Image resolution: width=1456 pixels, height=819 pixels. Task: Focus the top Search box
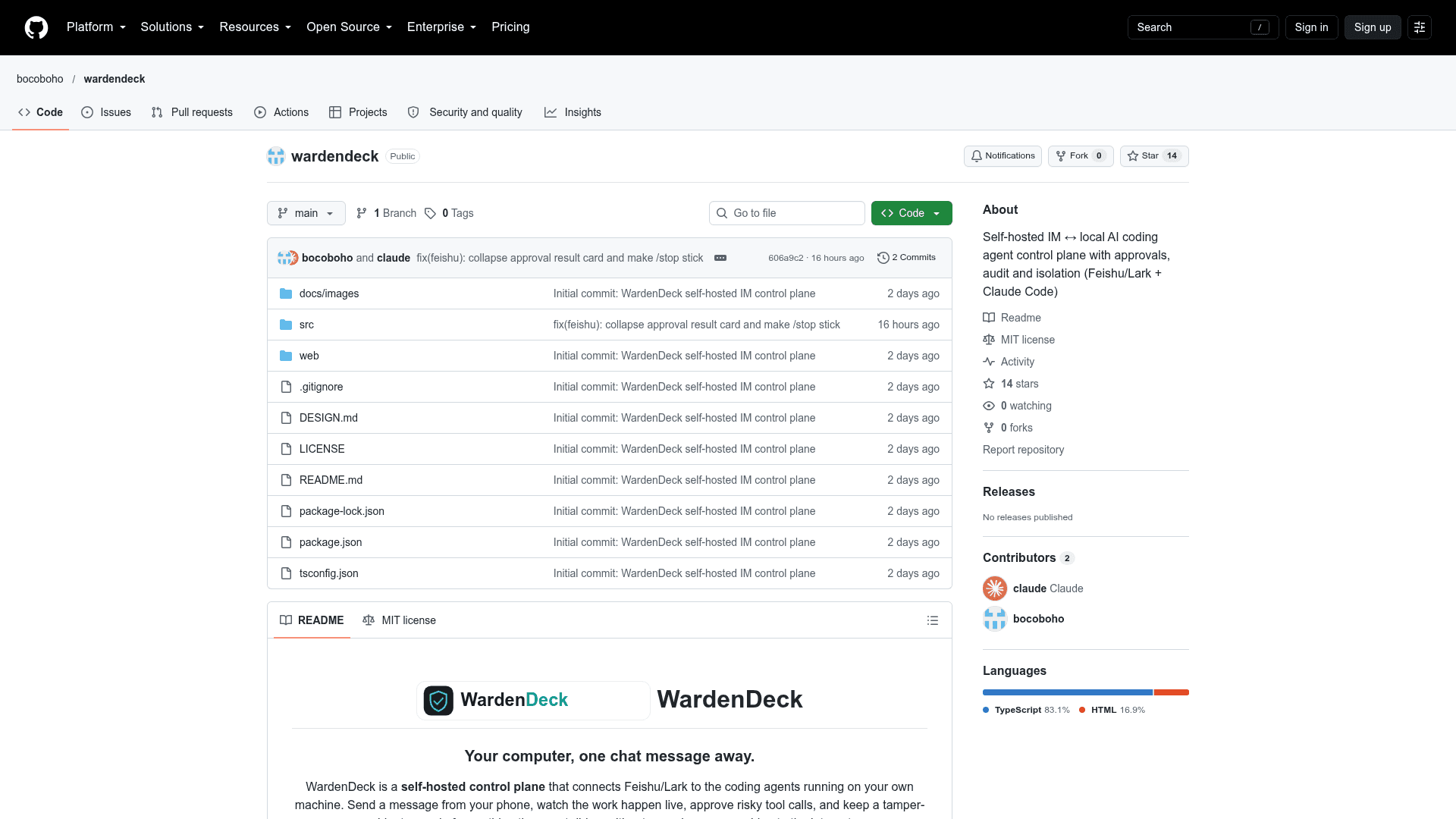coord(1203,27)
